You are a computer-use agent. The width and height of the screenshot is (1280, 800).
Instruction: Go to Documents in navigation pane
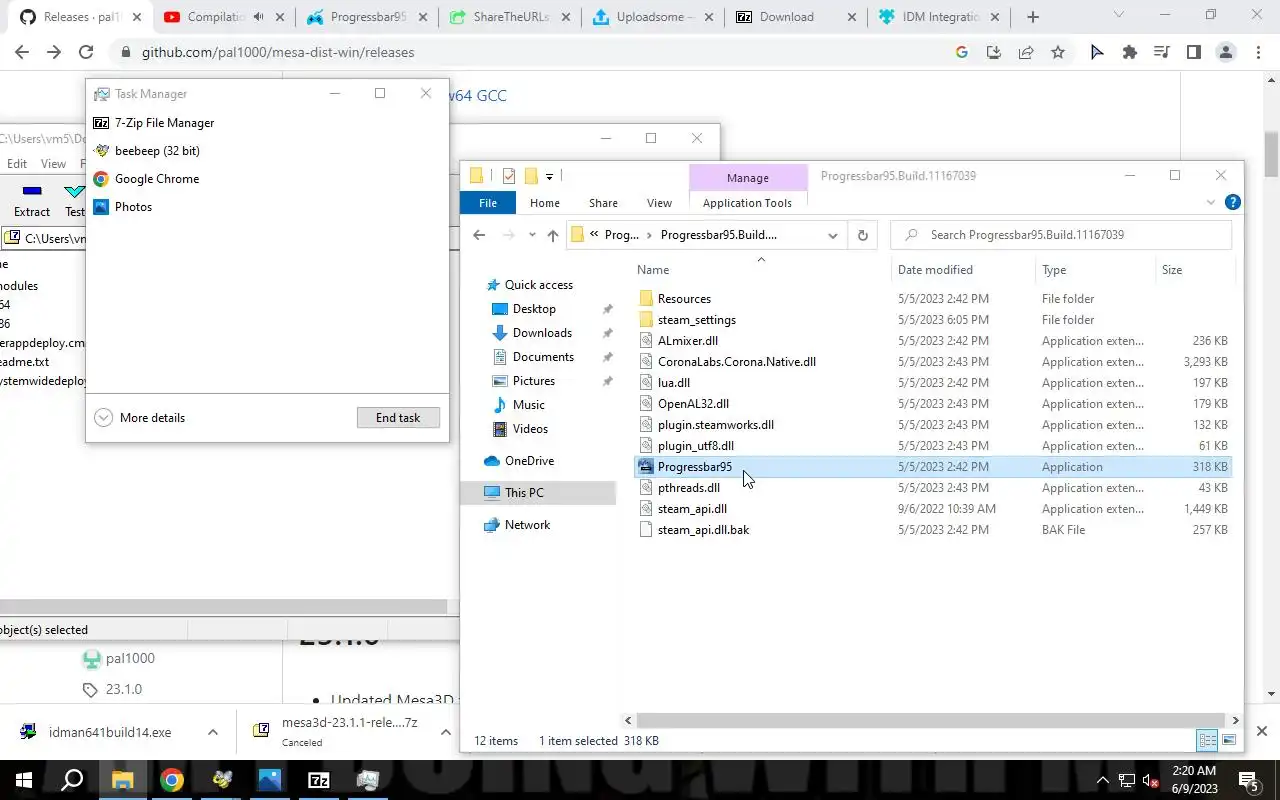[543, 357]
